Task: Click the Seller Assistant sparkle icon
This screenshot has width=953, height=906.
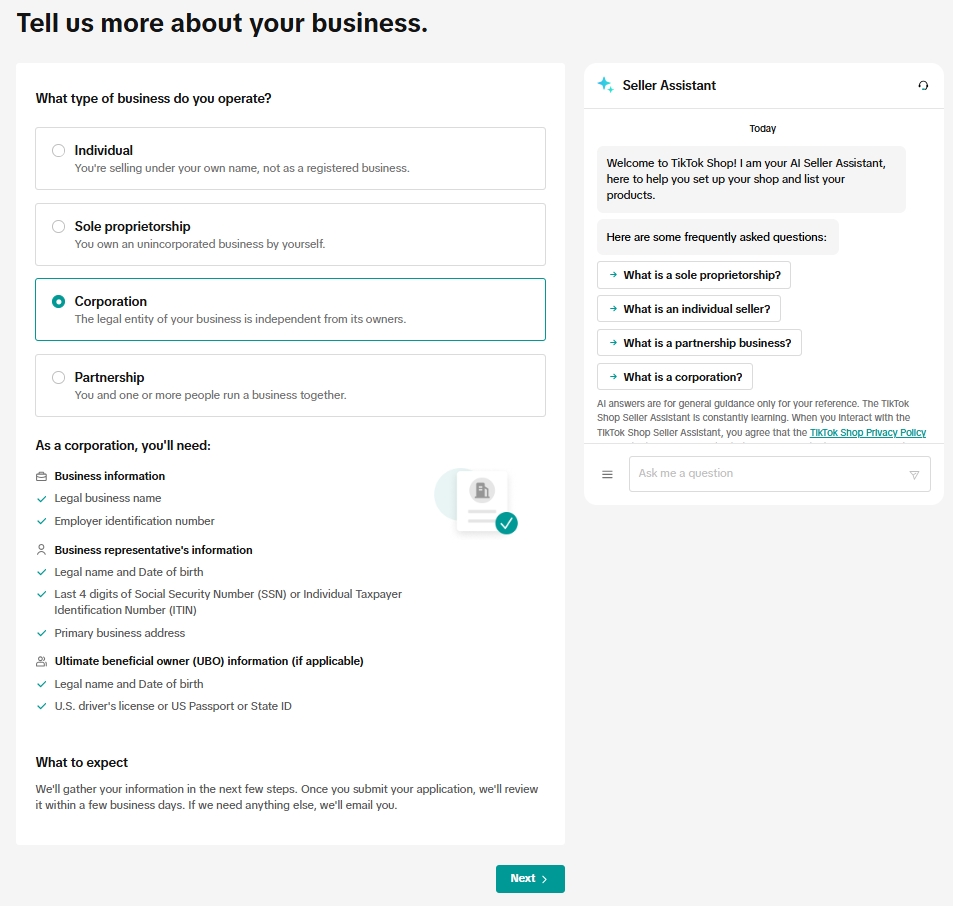Action: [x=605, y=85]
